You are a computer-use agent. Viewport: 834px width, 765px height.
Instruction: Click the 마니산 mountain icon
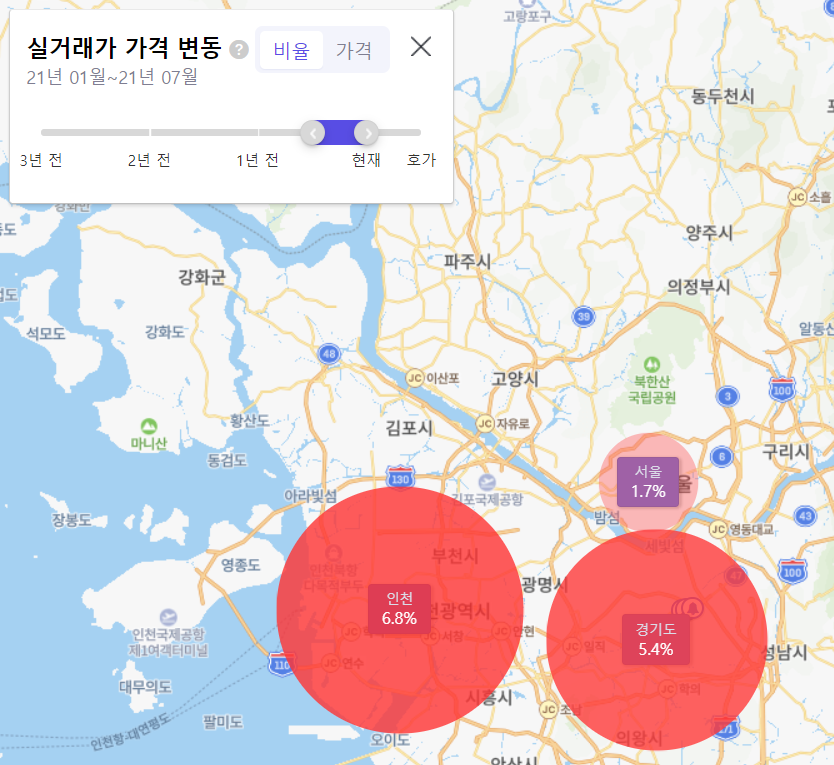tap(149, 425)
